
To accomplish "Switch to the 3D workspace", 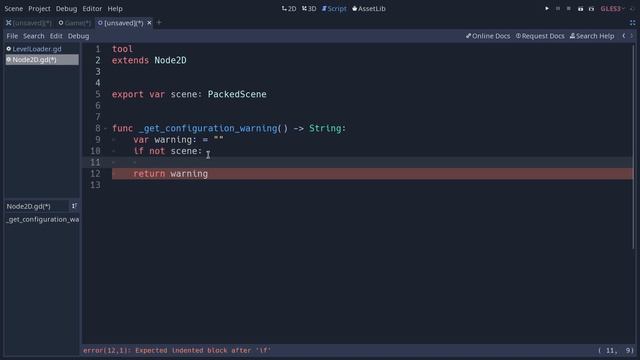I will (309, 9).
